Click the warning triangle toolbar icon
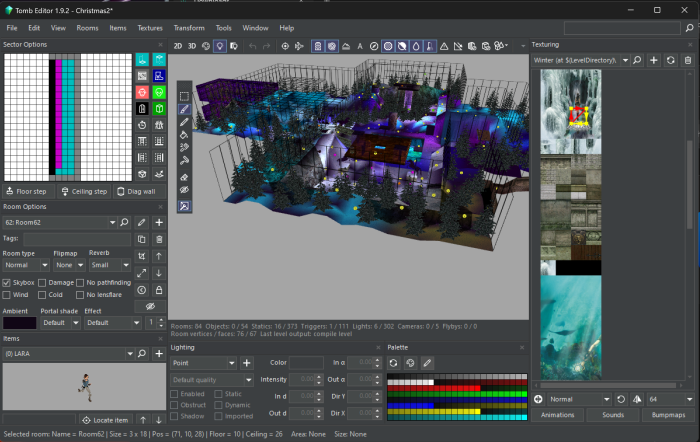Viewport: 700px width, 442px height. coord(444,46)
